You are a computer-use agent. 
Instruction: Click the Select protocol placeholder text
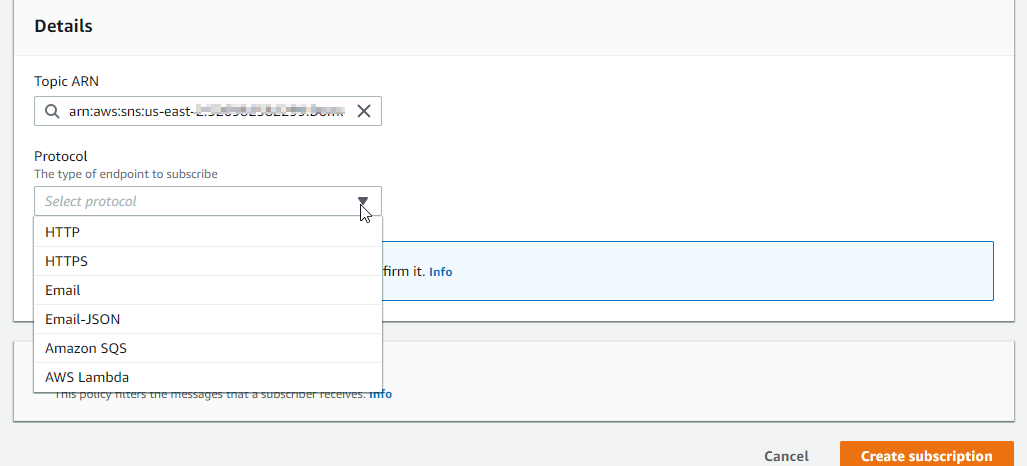(91, 201)
